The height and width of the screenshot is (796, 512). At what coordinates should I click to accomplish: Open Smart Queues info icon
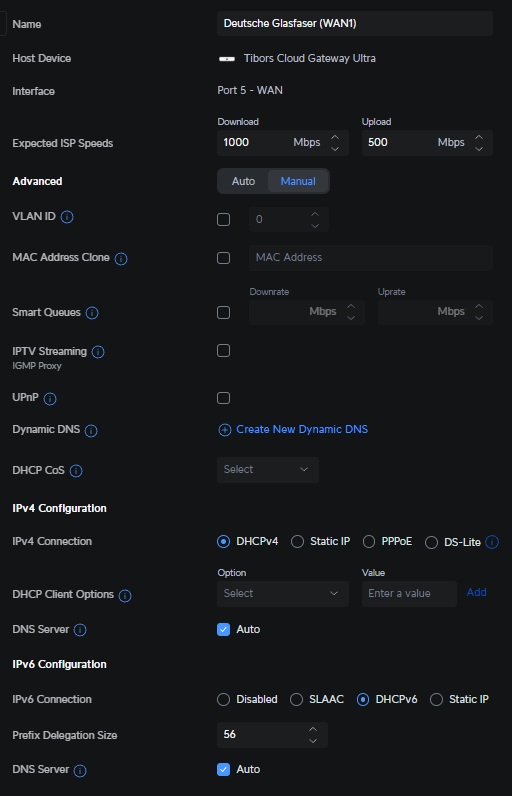pyautogui.click(x=92, y=313)
